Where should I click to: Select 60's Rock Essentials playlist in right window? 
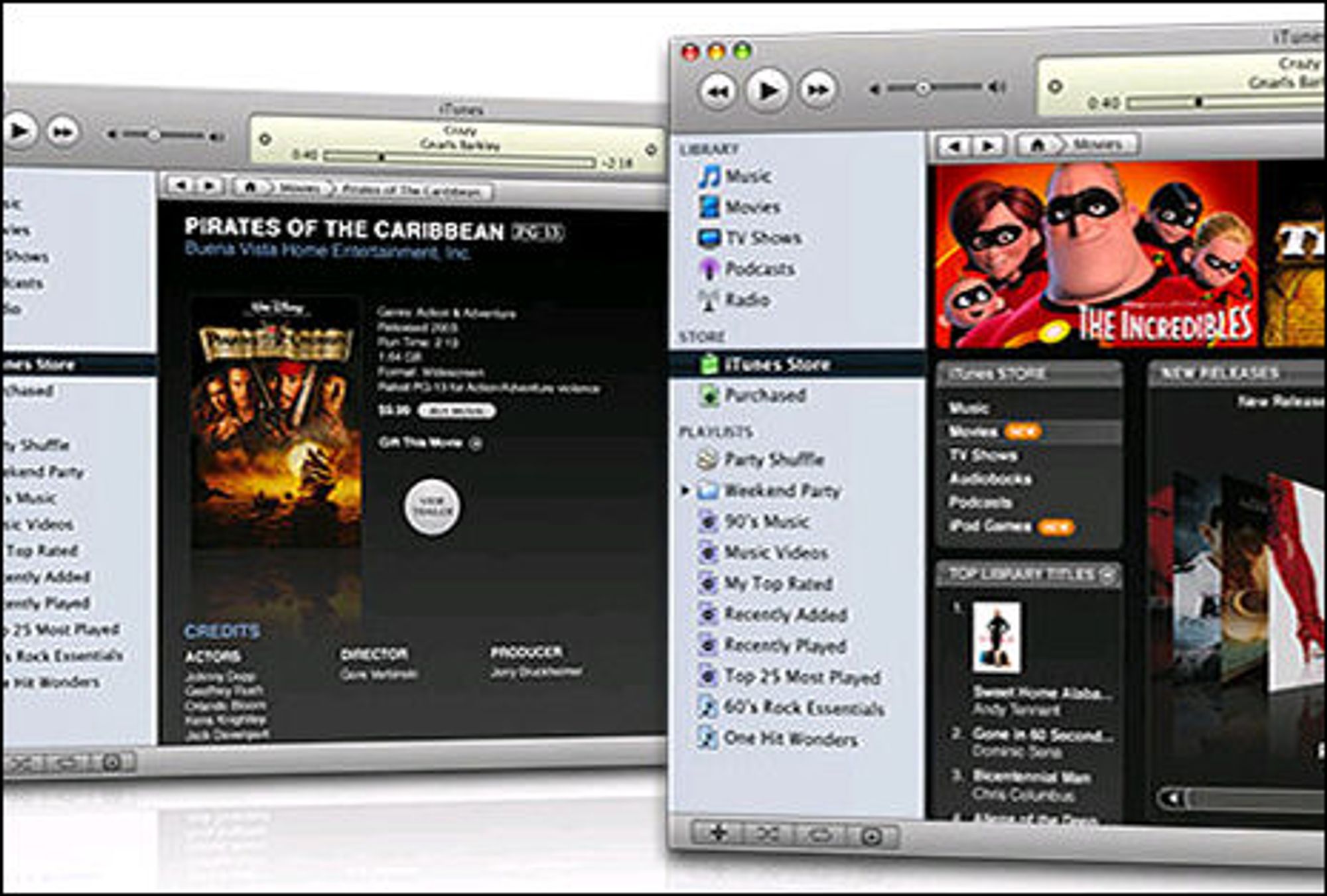tap(792, 707)
